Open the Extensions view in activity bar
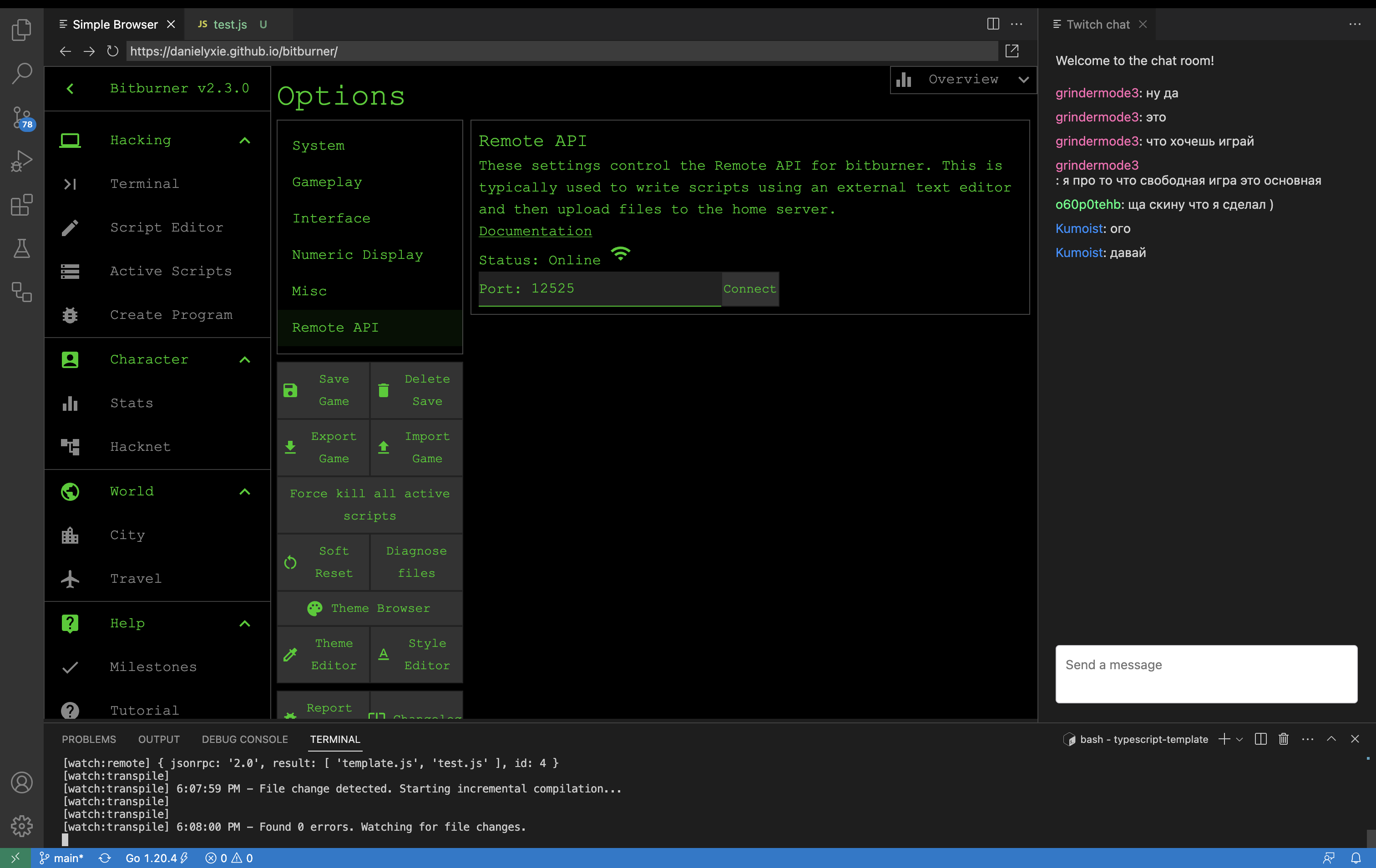The image size is (1376, 868). click(22, 205)
